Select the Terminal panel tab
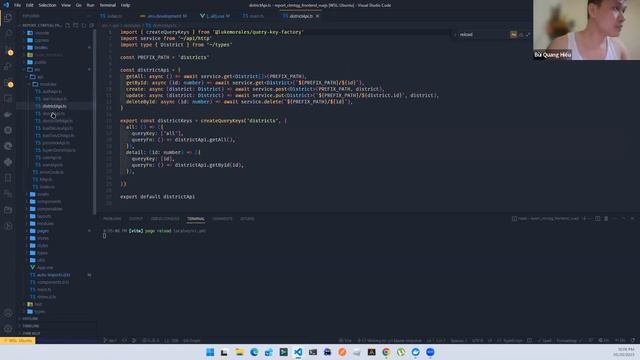This screenshot has width=640, height=360. pos(196,219)
